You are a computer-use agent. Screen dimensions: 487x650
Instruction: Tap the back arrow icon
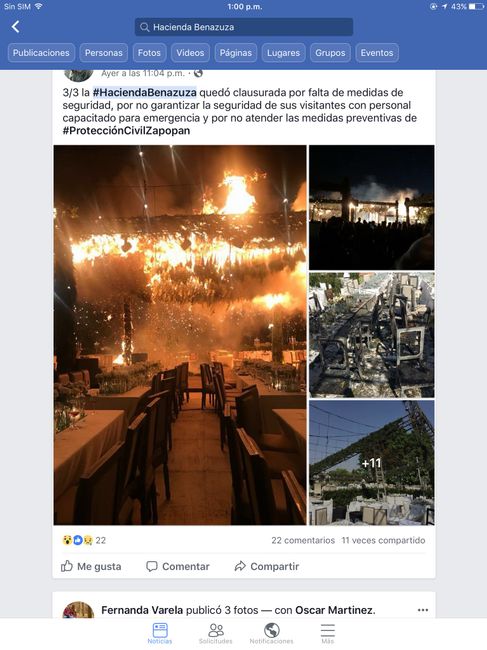click(x=16, y=27)
